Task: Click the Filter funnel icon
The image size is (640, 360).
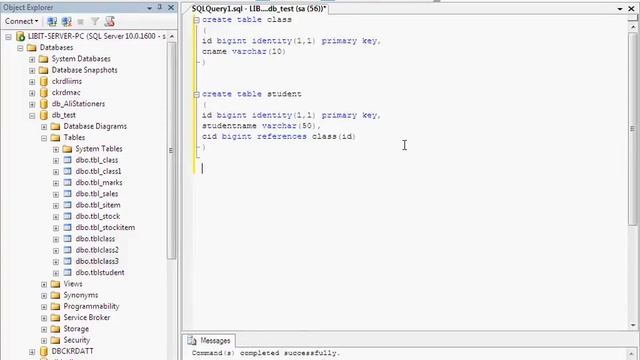Action: [95, 21]
